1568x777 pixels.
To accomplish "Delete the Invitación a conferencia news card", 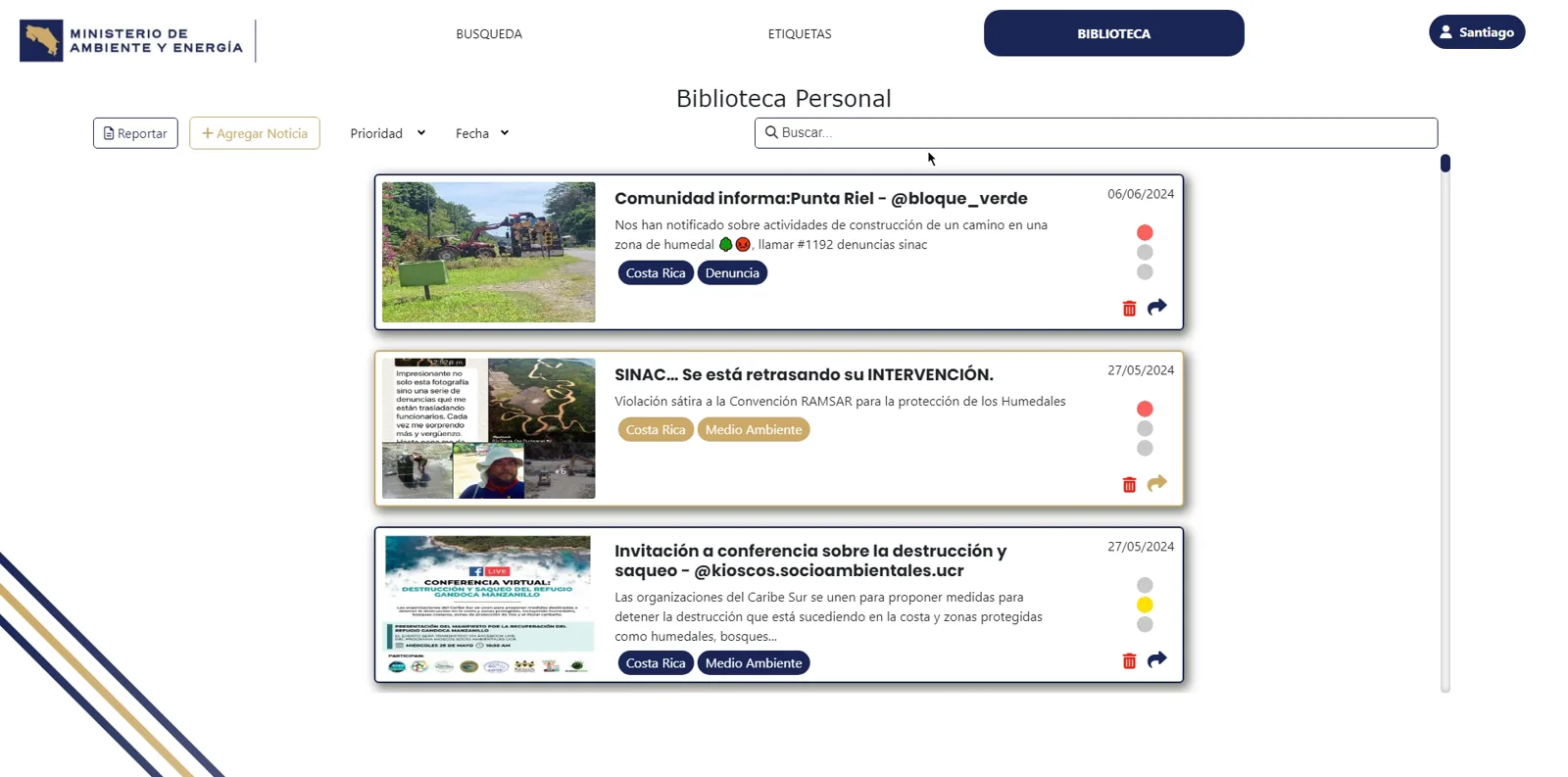I will click(x=1129, y=661).
